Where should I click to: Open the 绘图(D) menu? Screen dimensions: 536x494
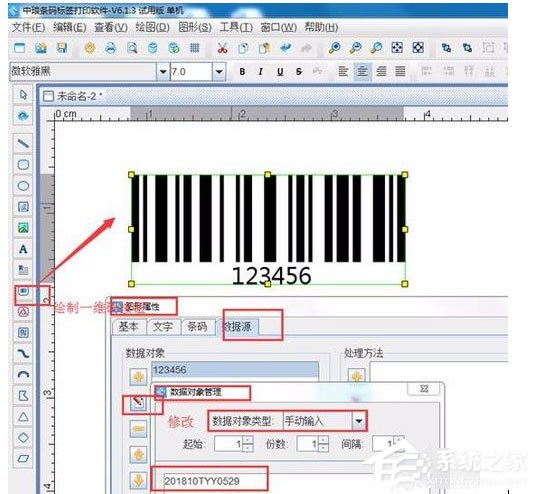click(x=152, y=27)
